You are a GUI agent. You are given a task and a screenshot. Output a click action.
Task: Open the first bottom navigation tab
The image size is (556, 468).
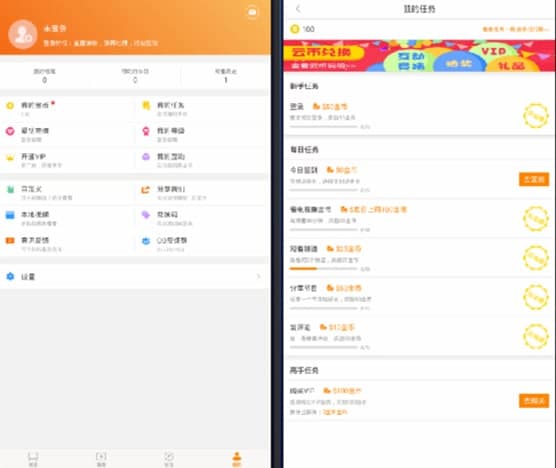33,459
